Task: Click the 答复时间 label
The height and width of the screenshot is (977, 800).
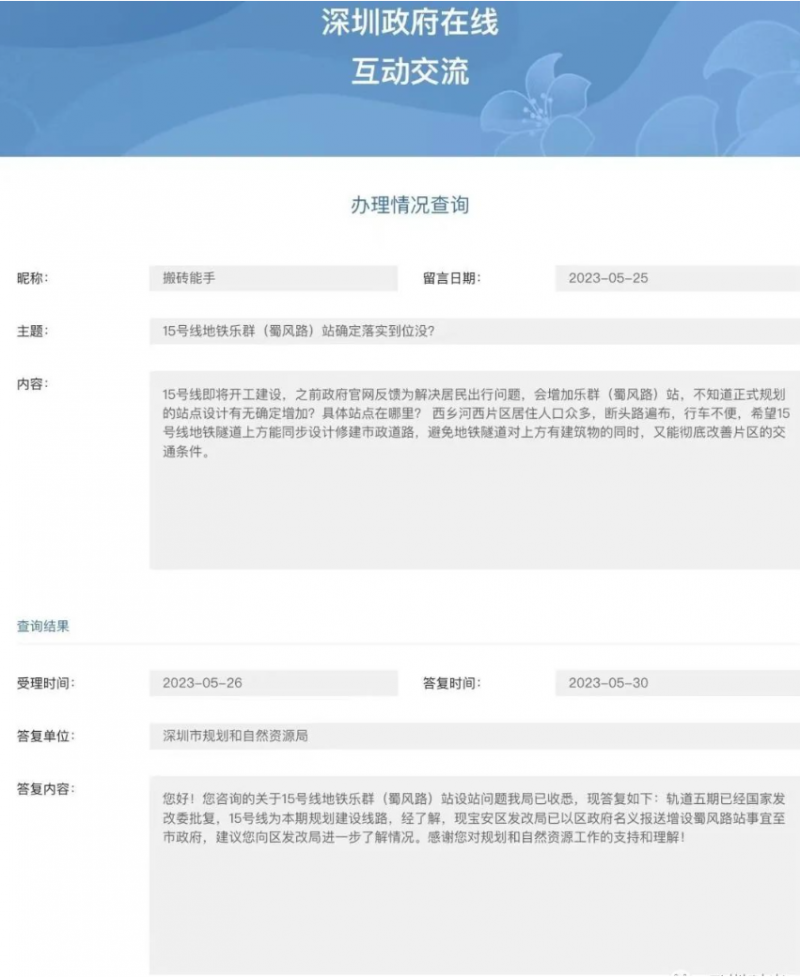Action: point(452,683)
